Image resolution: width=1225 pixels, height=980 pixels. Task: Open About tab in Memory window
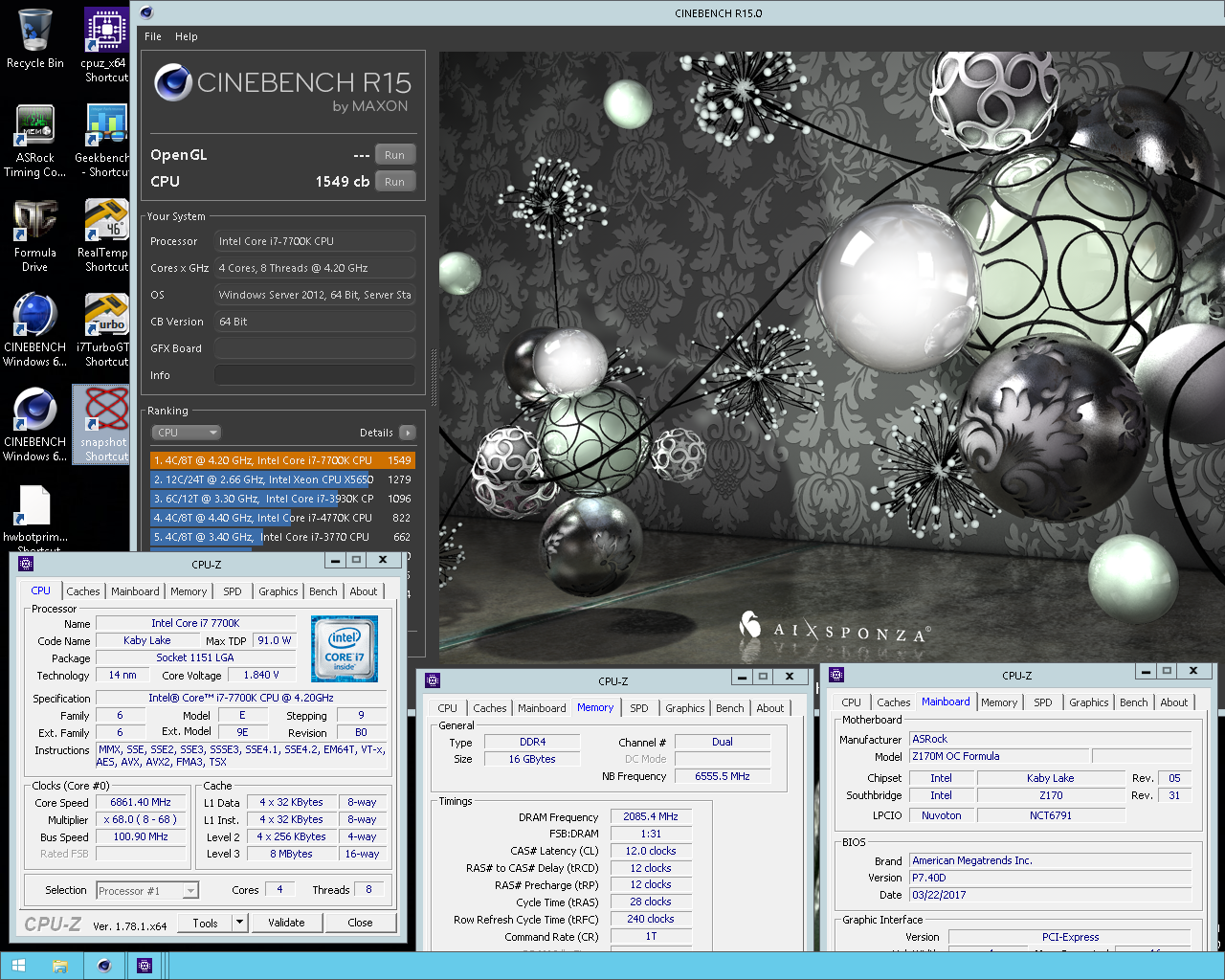770,708
